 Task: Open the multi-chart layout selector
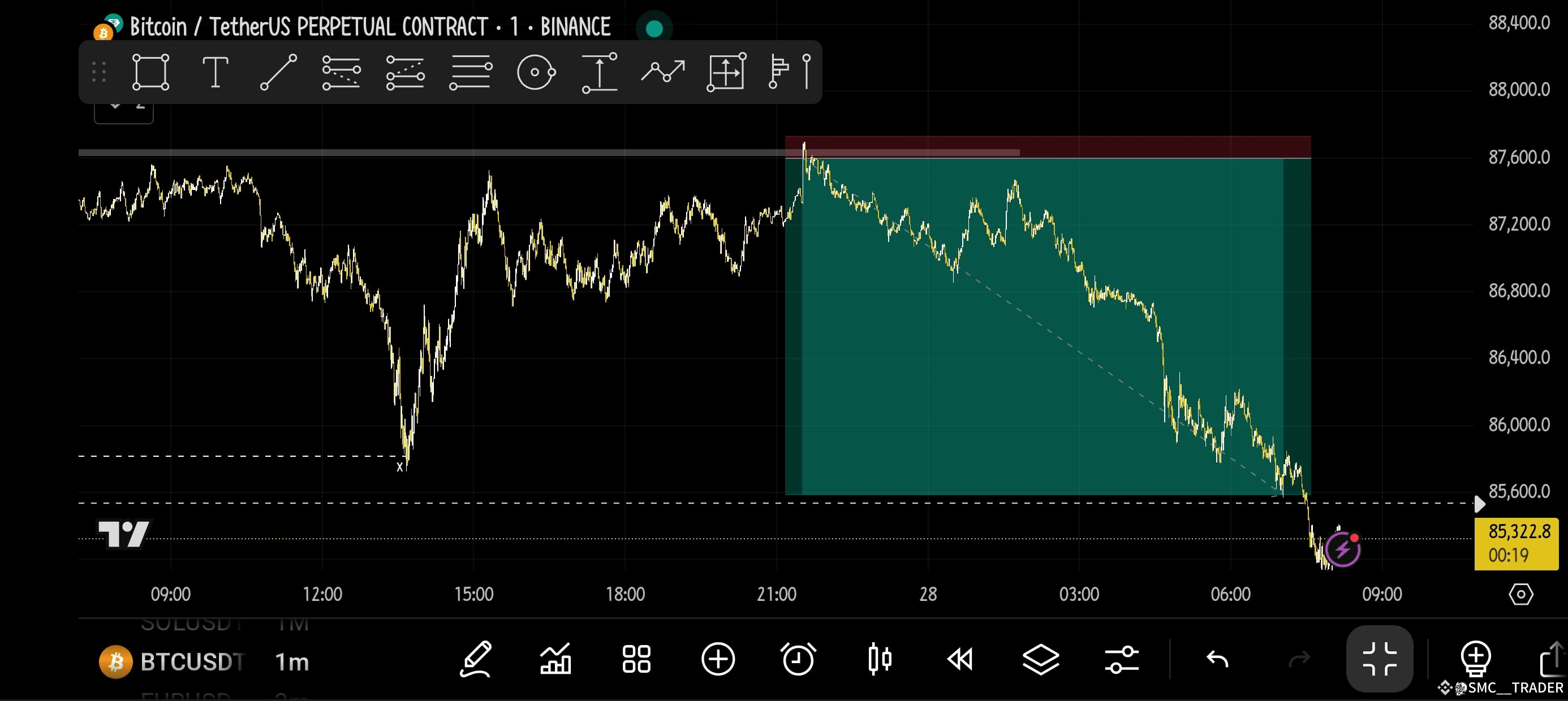[635, 660]
